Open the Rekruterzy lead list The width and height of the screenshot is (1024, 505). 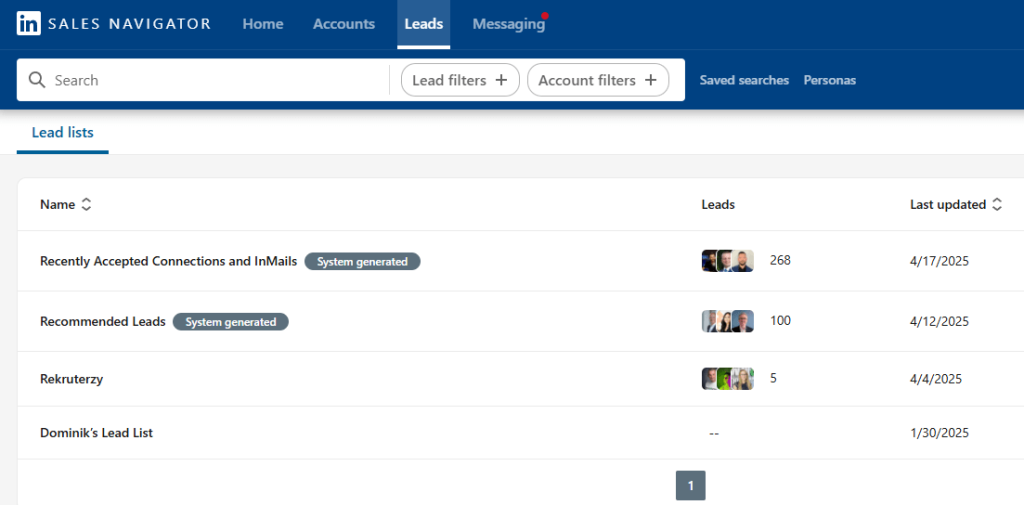coord(71,379)
